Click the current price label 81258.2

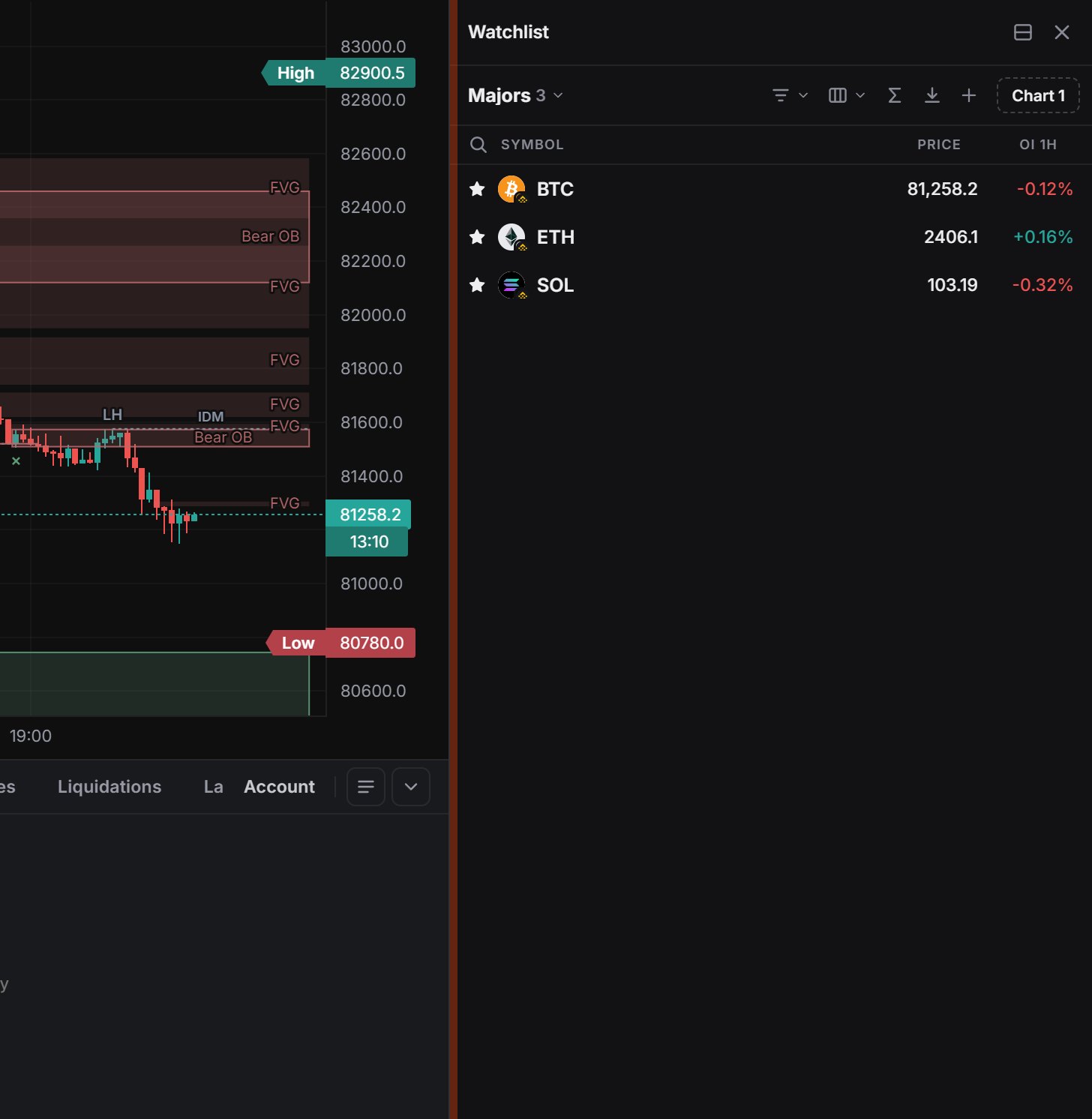[368, 514]
